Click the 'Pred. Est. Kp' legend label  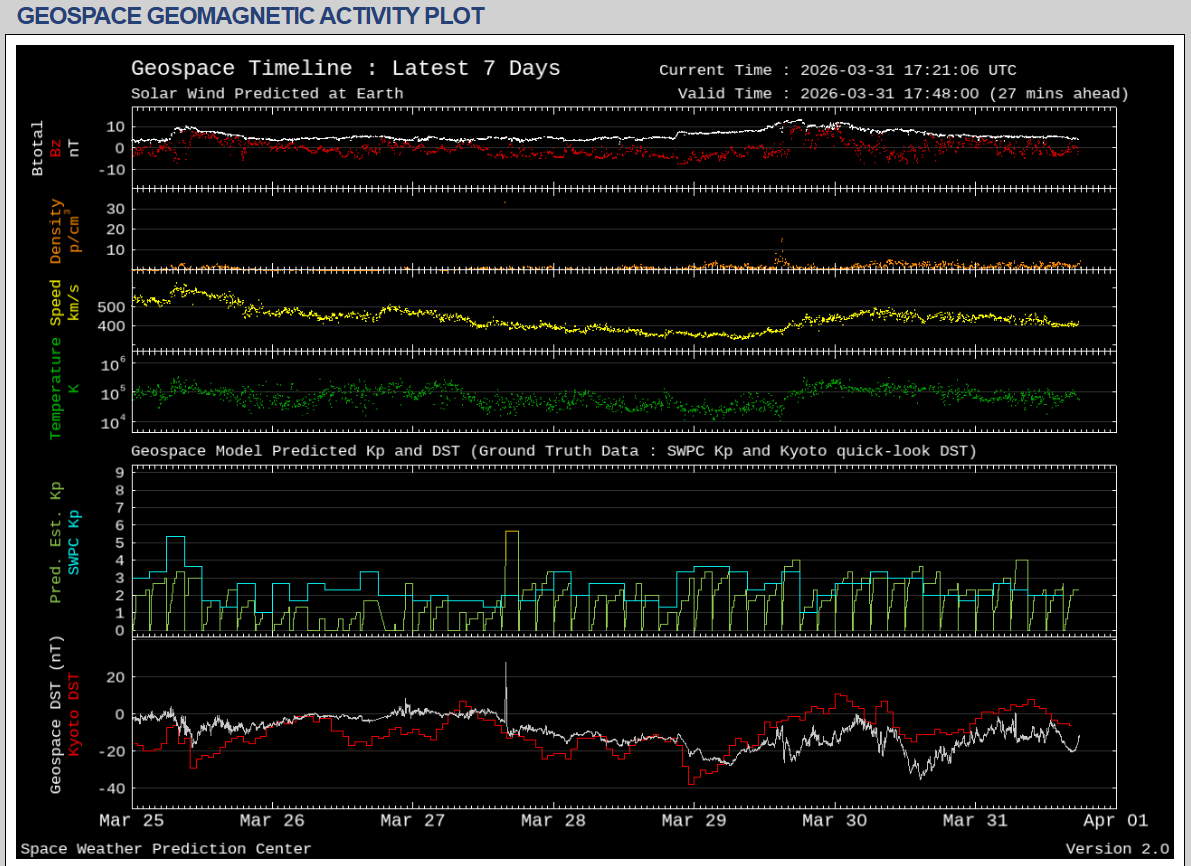(56, 543)
